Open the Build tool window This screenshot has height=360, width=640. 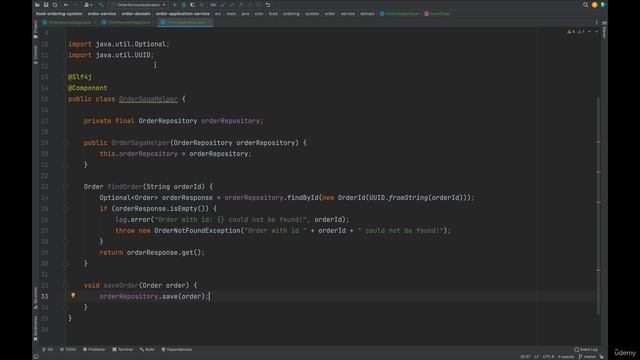(147, 349)
